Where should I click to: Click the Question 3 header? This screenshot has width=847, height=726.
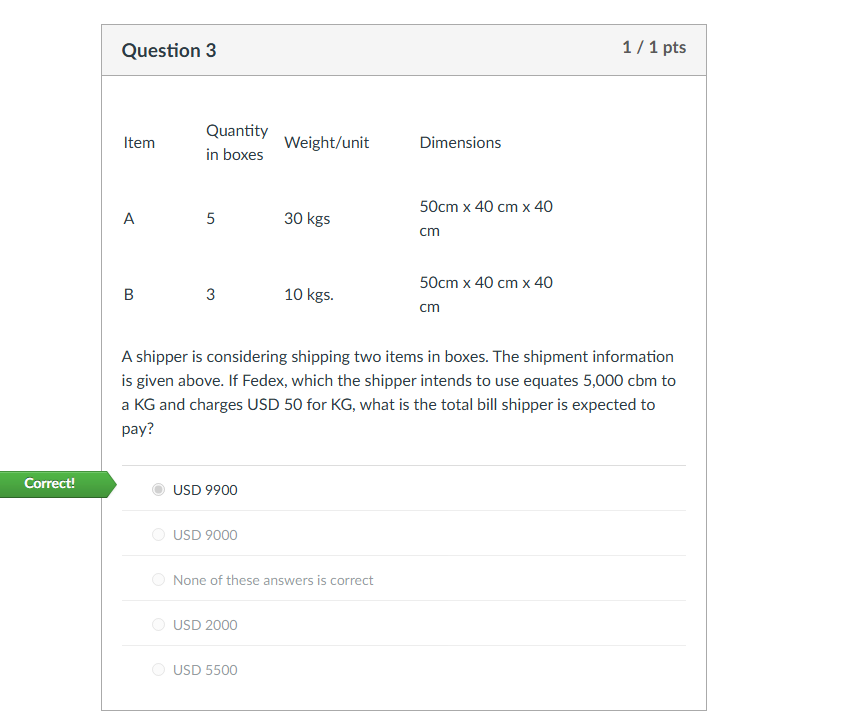pyautogui.click(x=168, y=49)
